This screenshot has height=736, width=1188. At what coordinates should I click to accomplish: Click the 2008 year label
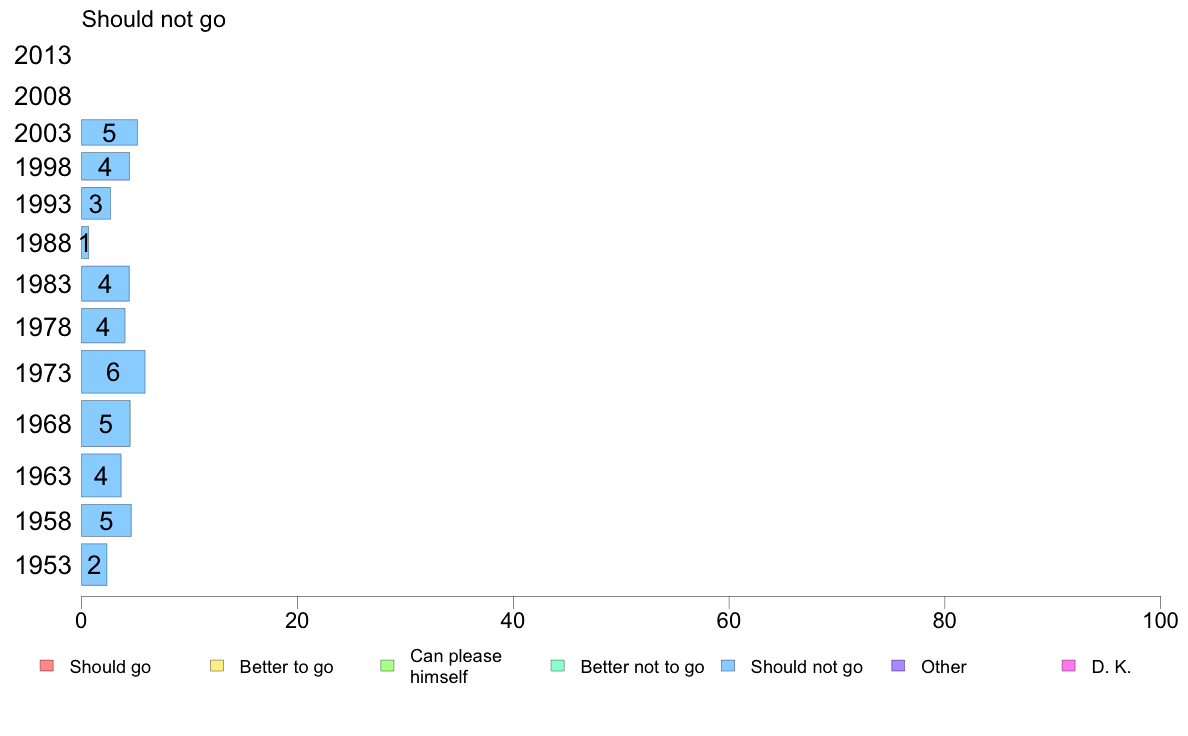point(42,96)
